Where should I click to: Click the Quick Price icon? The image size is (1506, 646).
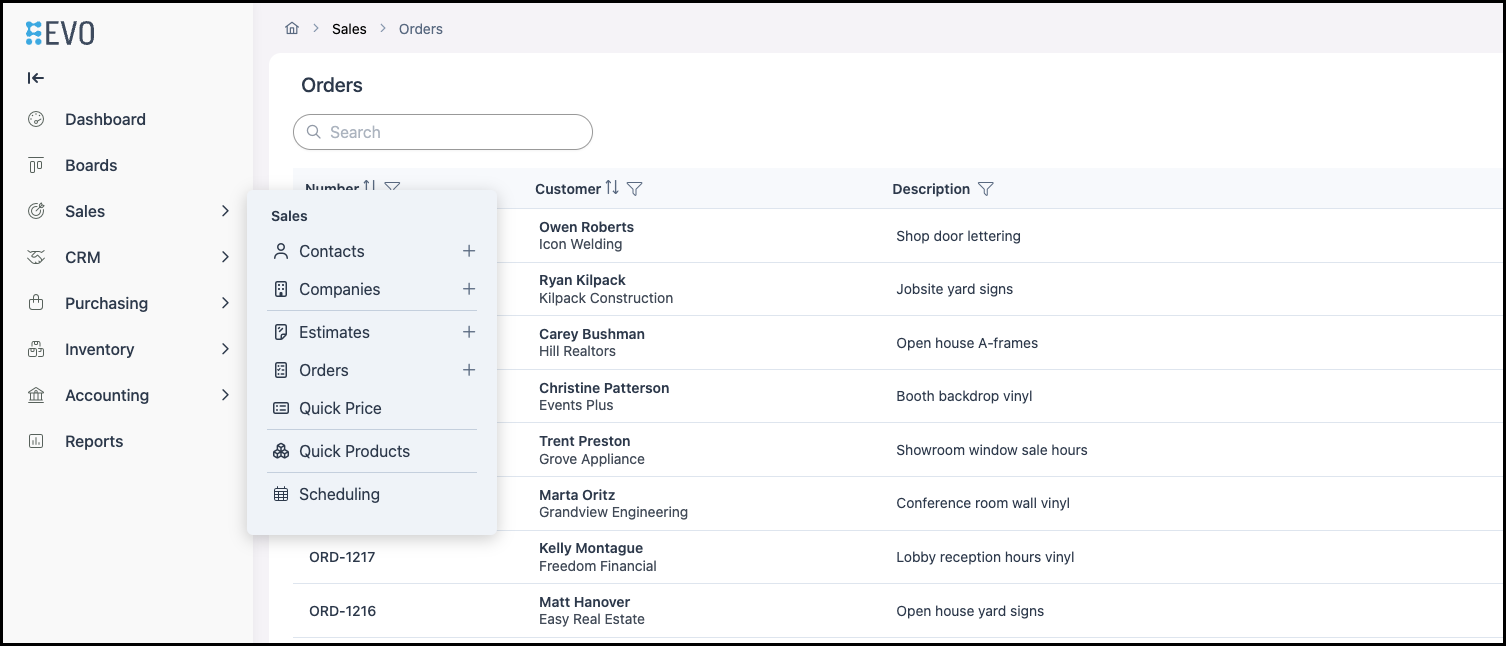(x=281, y=408)
